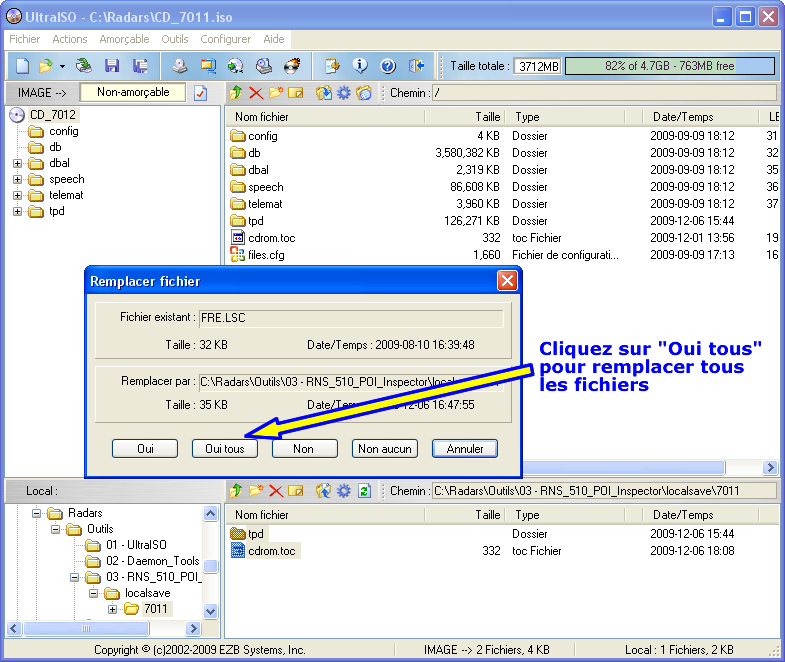Click the save floppy disk icon
Viewport: 785px width, 662px height.
(112, 66)
